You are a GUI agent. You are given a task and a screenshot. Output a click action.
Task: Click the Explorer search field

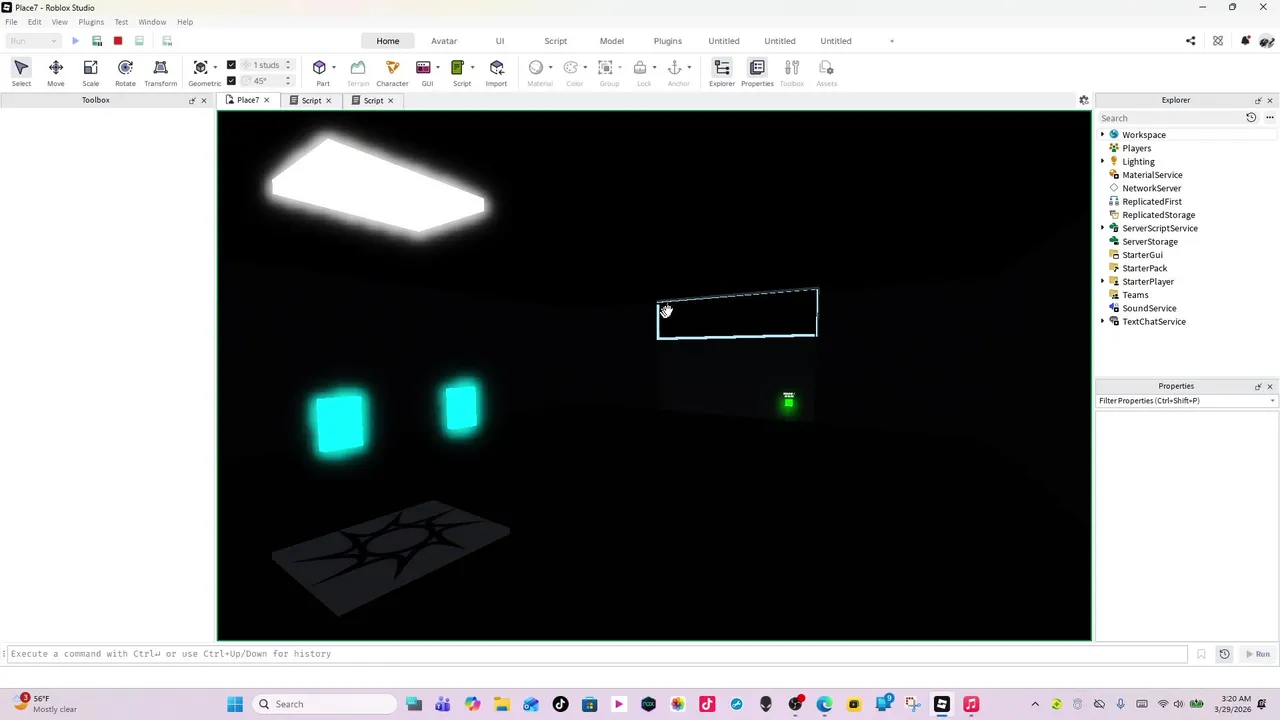point(1170,118)
